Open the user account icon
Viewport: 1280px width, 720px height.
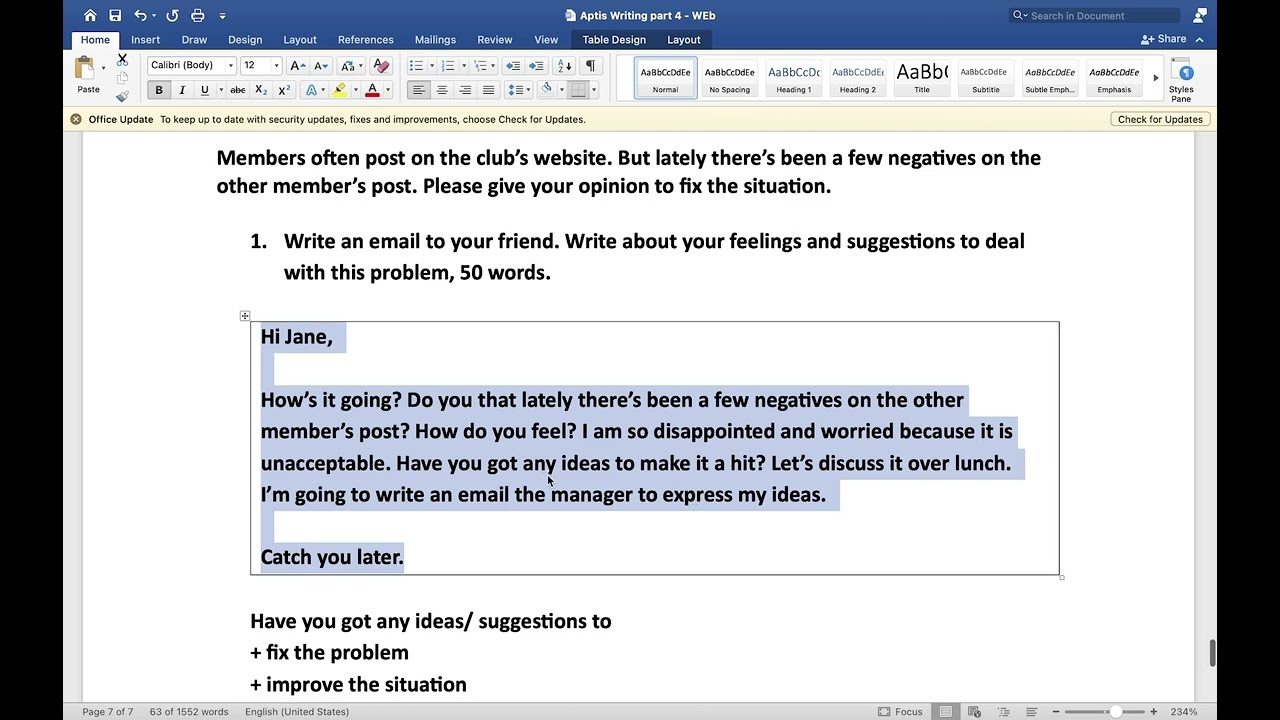[1200, 15]
